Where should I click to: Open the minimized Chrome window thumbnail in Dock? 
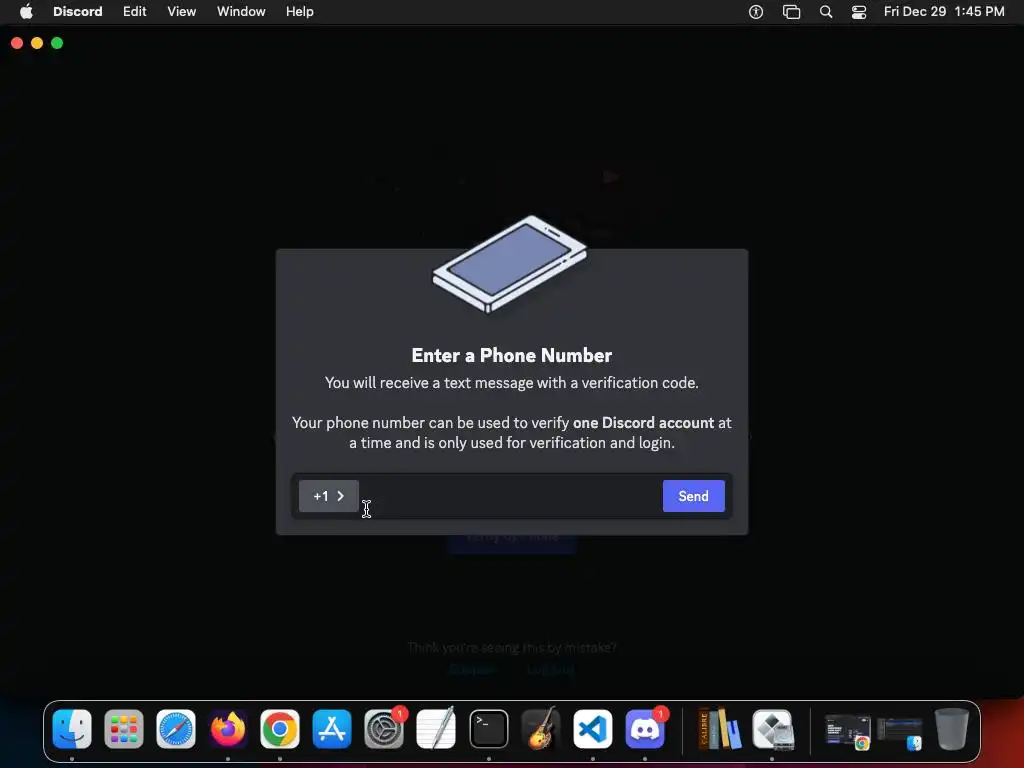848,731
